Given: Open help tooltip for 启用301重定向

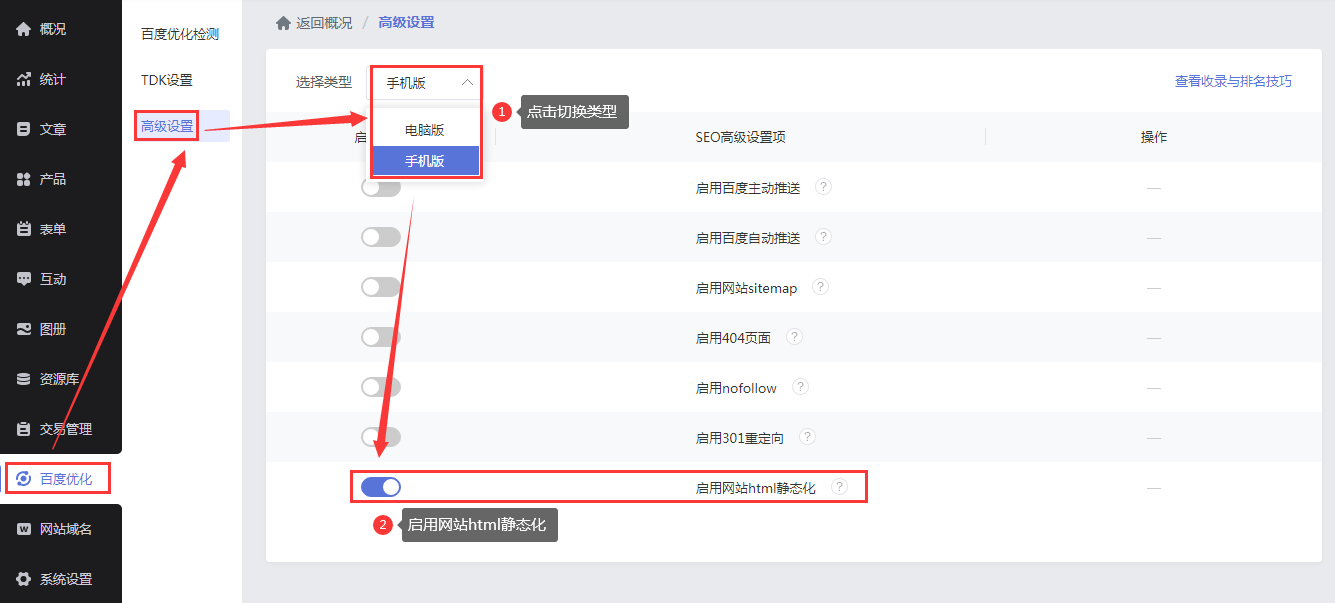Looking at the screenshot, I should tap(807, 437).
